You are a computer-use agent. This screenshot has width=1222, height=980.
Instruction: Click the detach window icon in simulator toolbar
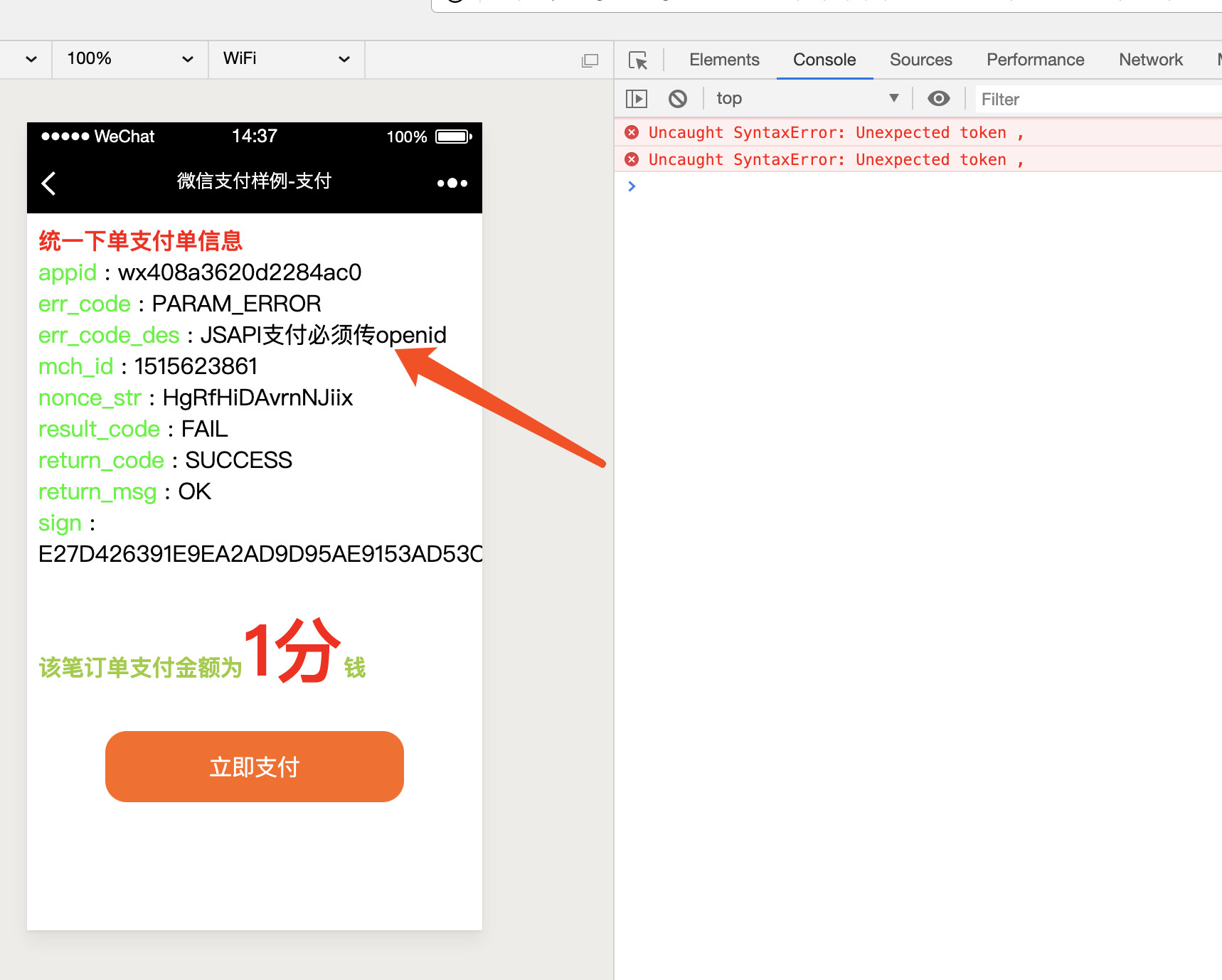click(590, 60)
